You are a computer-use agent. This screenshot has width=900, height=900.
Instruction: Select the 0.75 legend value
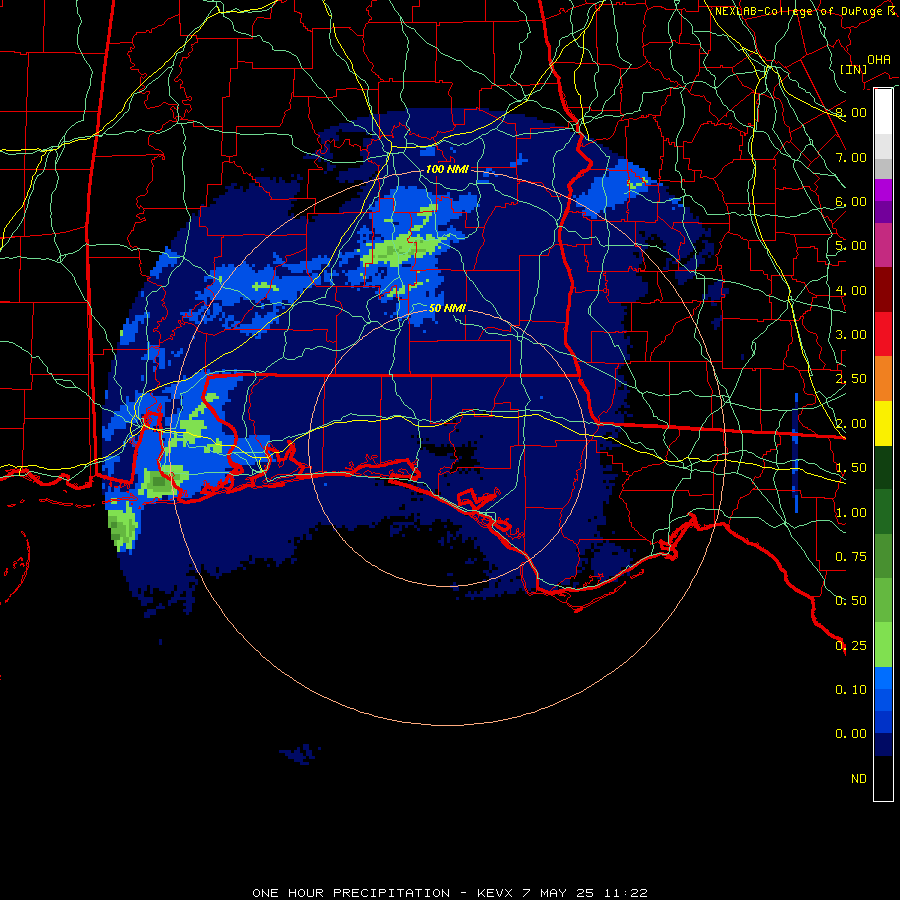coord(851,557)
